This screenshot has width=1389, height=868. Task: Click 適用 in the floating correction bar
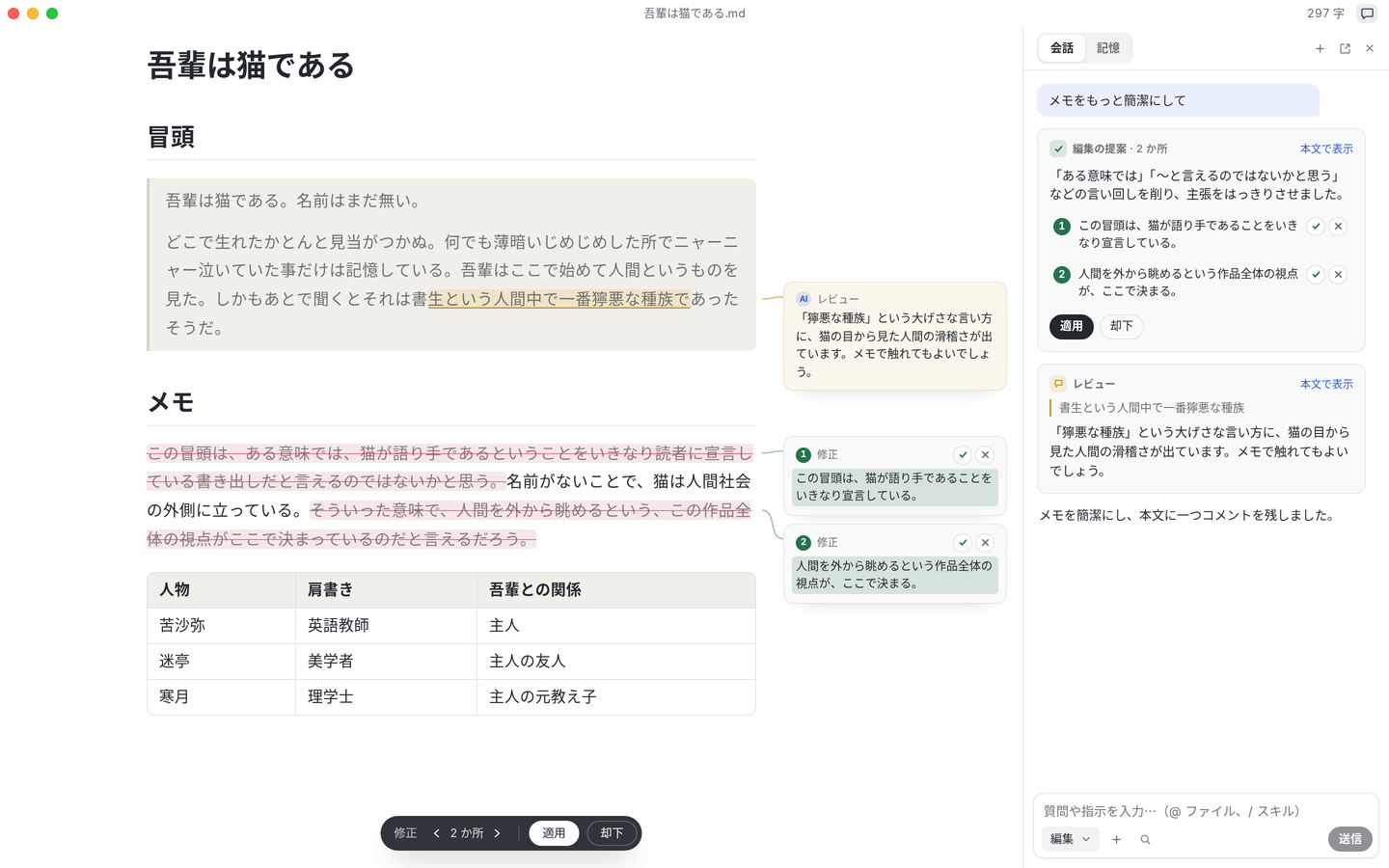pyautogui.click(x=554, y=833)
